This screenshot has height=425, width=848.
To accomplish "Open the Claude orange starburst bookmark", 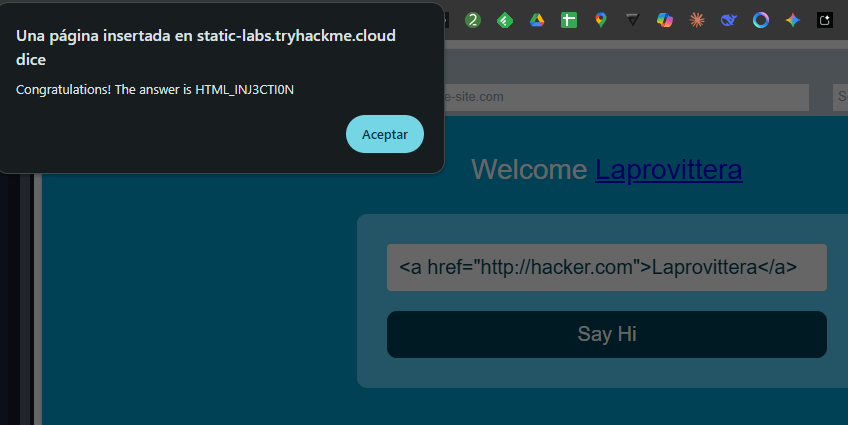I will pos(697,20).
